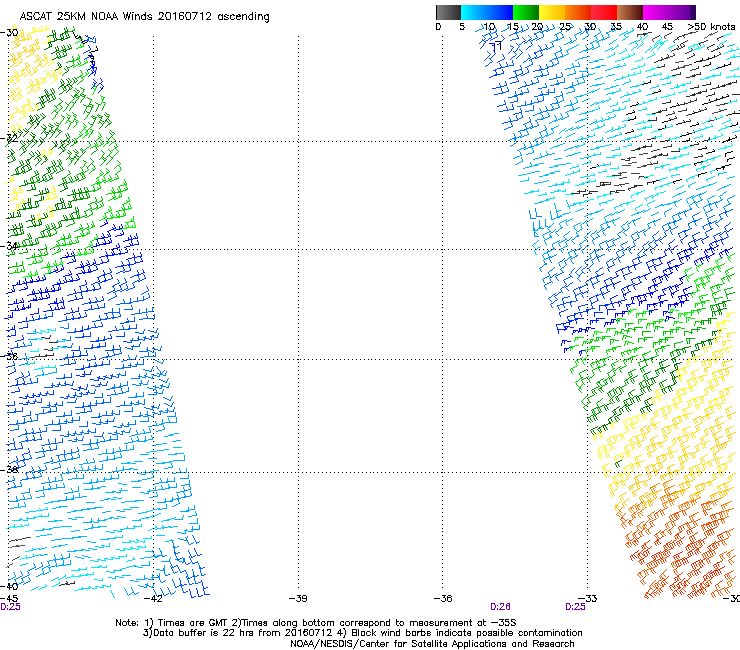Click the '-42' longitude label
The image size is (740, 650).
click(x=153, y=599)
